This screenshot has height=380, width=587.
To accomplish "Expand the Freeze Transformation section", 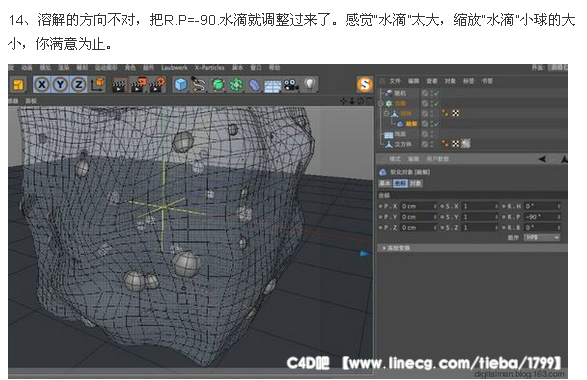I will tap(397, 248).
